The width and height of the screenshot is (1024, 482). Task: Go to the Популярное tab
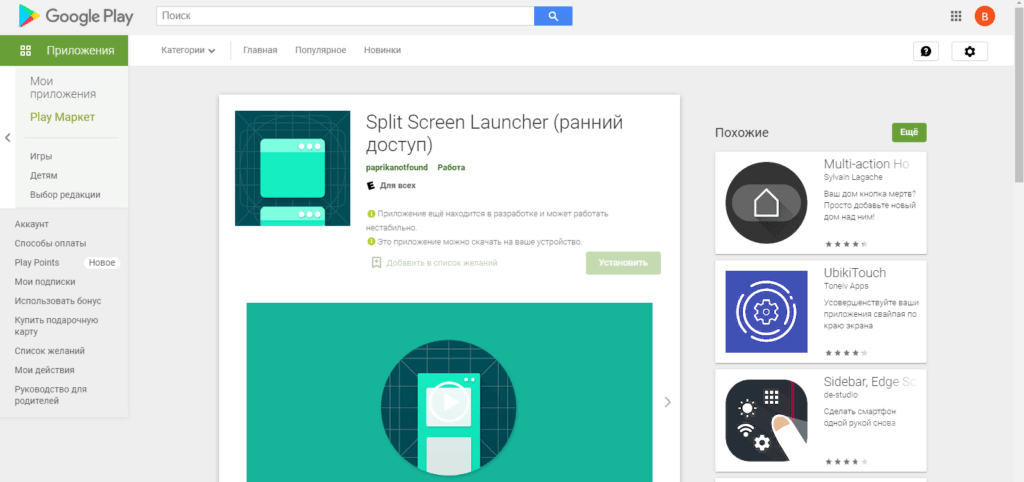[x=320, y=51]
